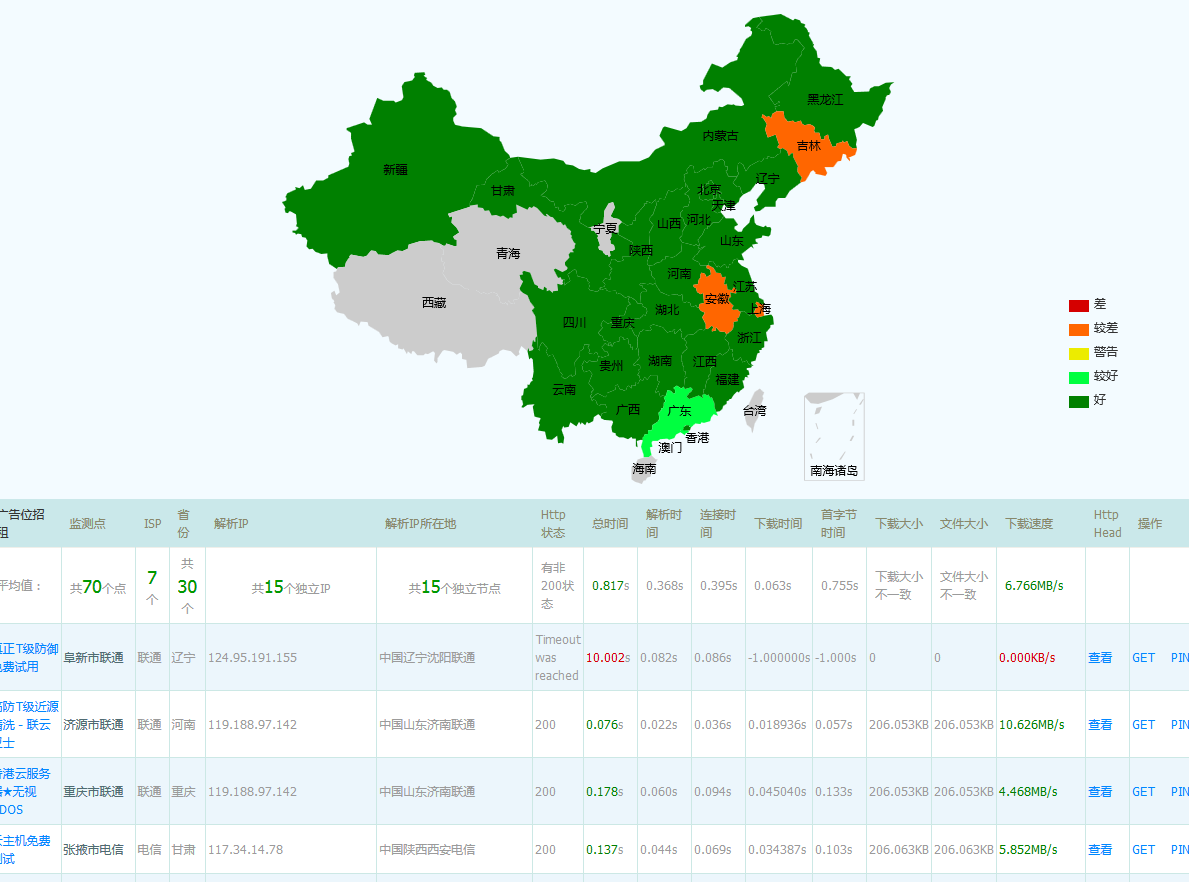Click the red 差 legend swatch

(1078, 305)
